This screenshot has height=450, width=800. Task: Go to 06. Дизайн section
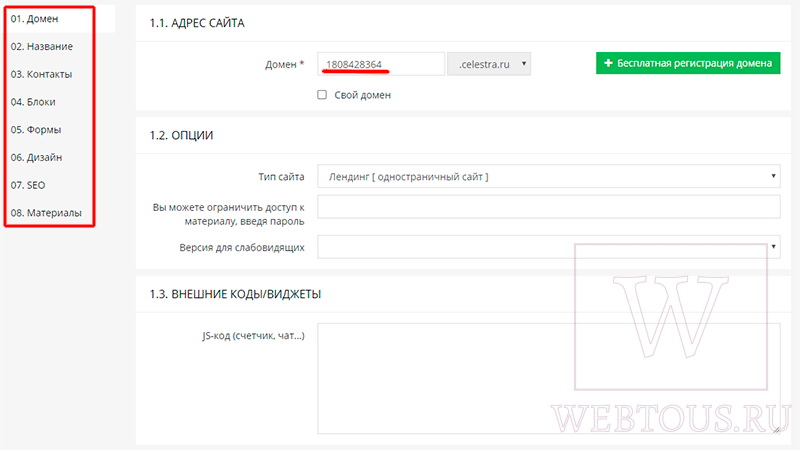coord(36,157)
